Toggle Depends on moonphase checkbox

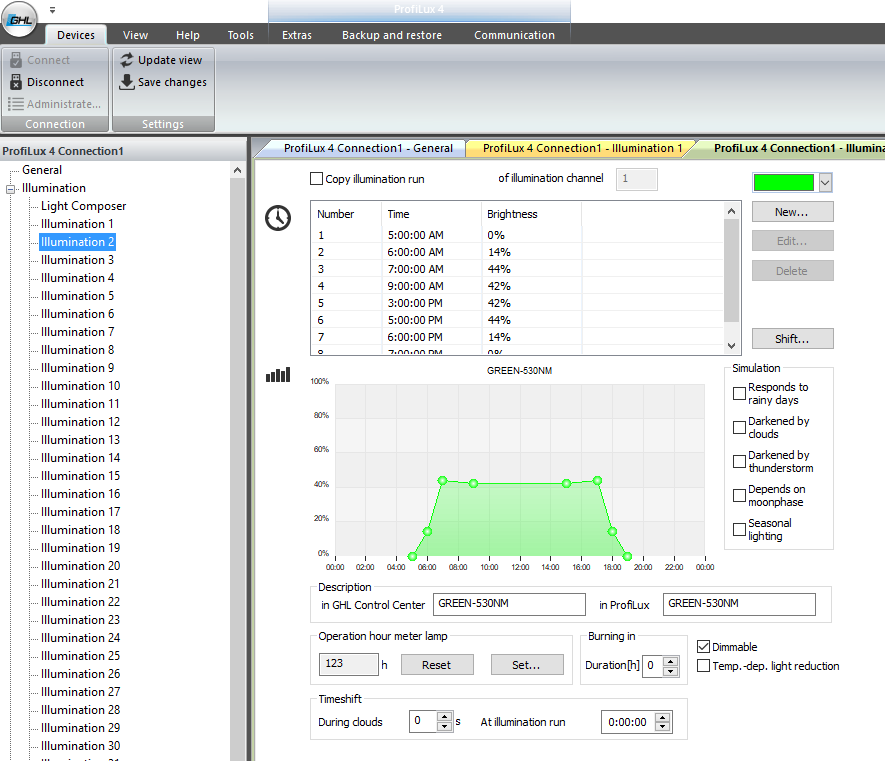(739, 496)
